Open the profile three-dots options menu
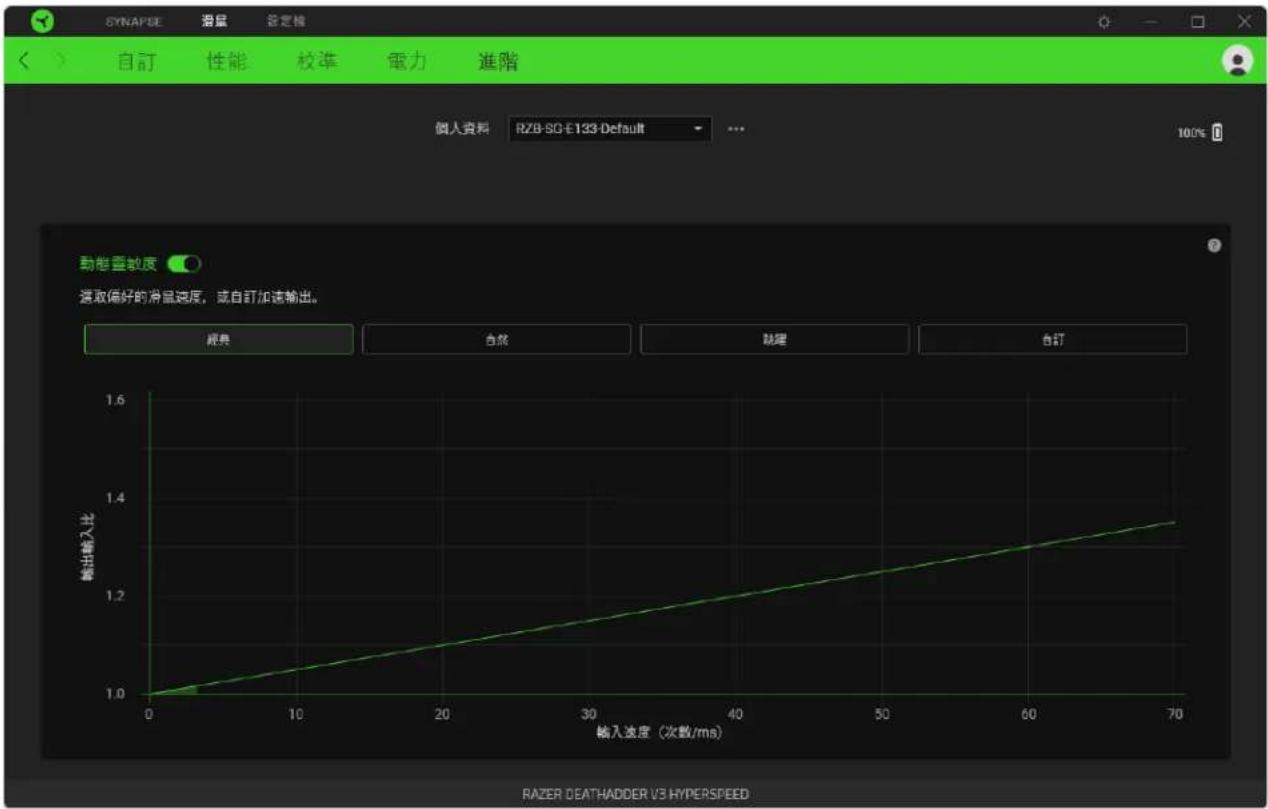The width and height of the screenshot is (1268, 809). click(x=736, y=129)
